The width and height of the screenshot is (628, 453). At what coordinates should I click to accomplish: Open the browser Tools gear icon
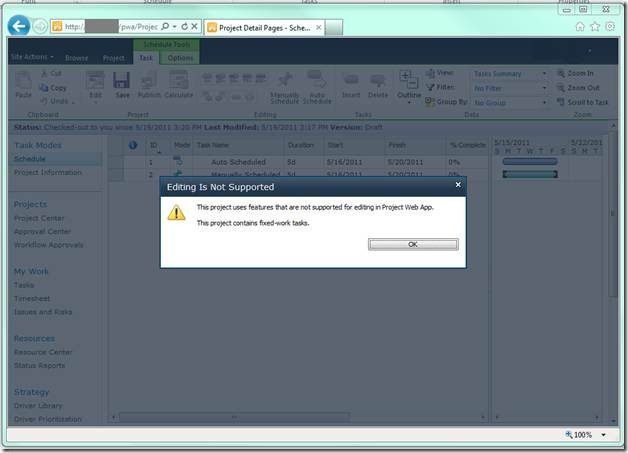(610, 27)
